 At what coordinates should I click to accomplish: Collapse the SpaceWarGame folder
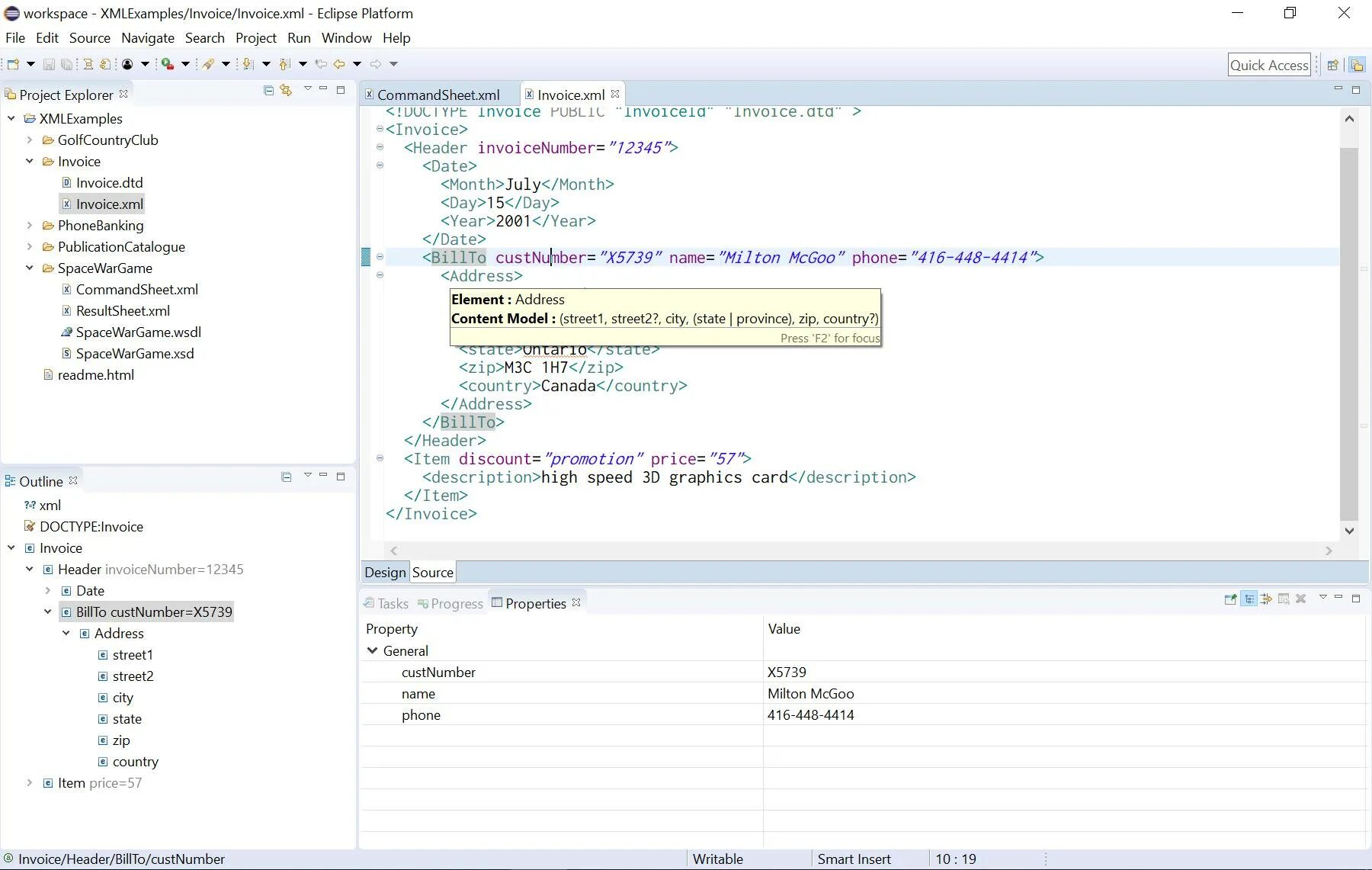(30, 268)
